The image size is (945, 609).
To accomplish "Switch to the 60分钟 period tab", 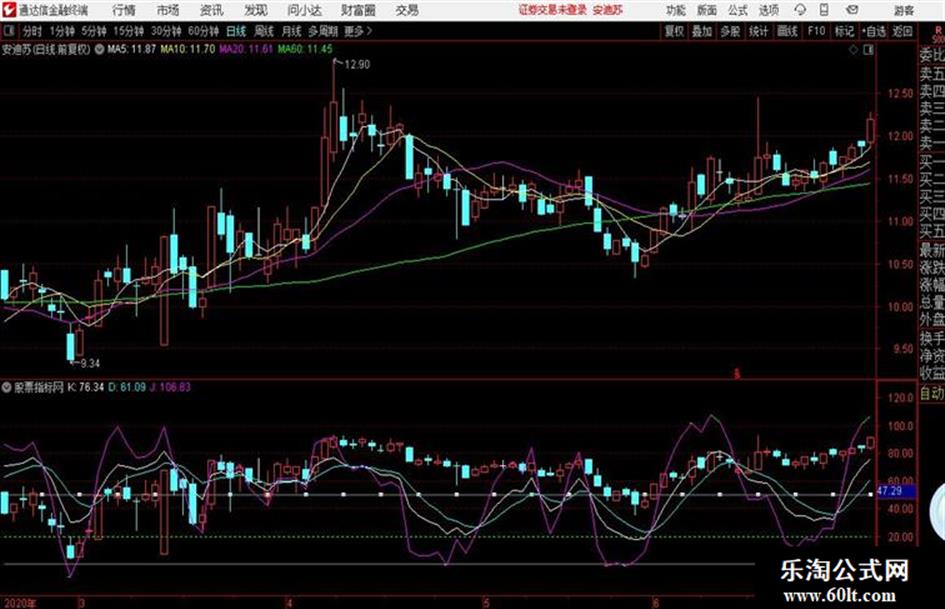I will click(203, 31).
